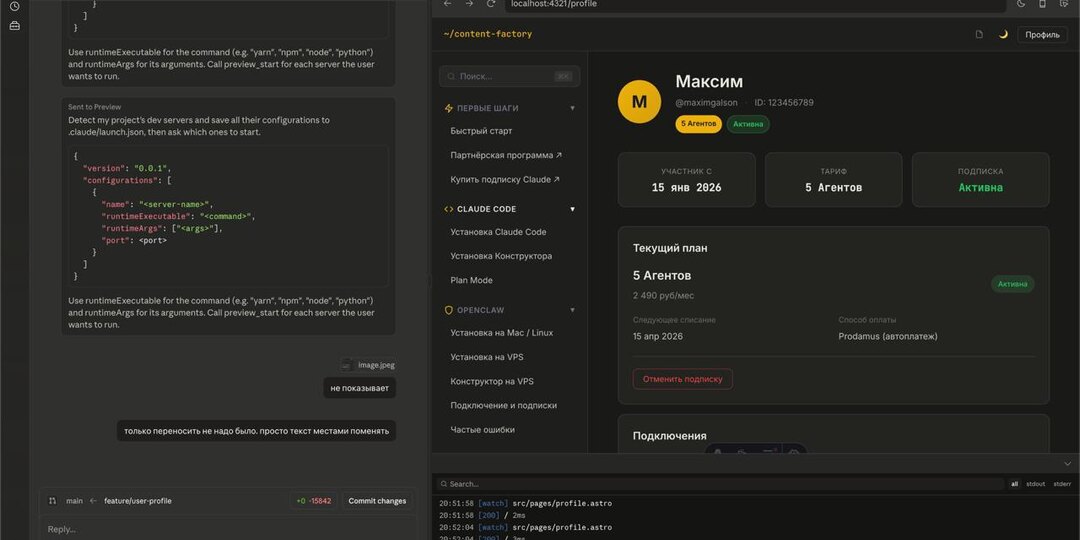Viewport: 1080px width, 540px height.
Task: Click the lightning icon beside ПЕРВЫЕ ШАГИ
Action: pos(448,108)
